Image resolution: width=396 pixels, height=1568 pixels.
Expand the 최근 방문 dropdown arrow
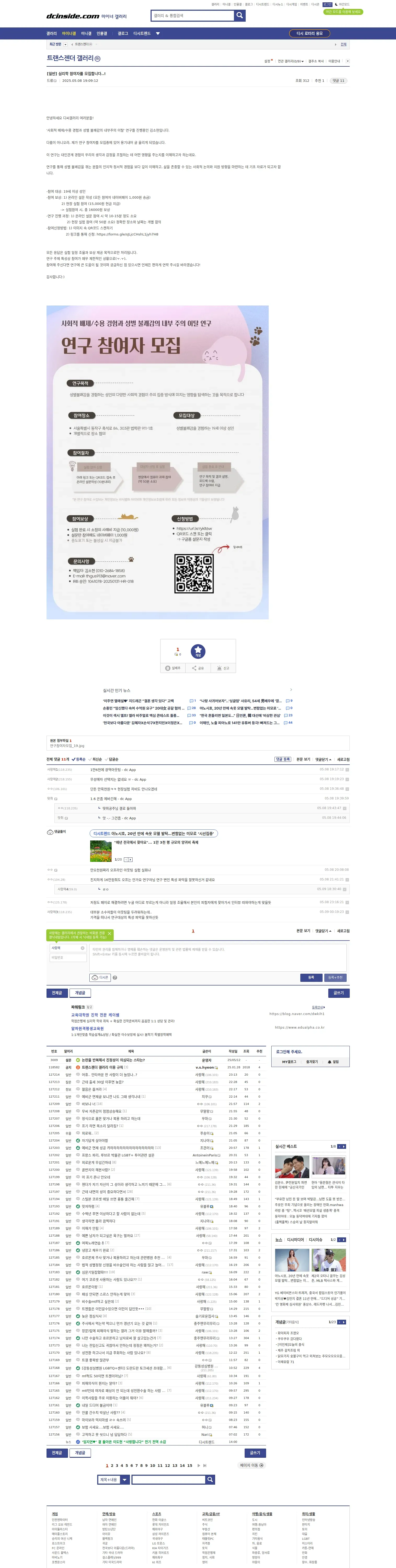tap(65, 44)
